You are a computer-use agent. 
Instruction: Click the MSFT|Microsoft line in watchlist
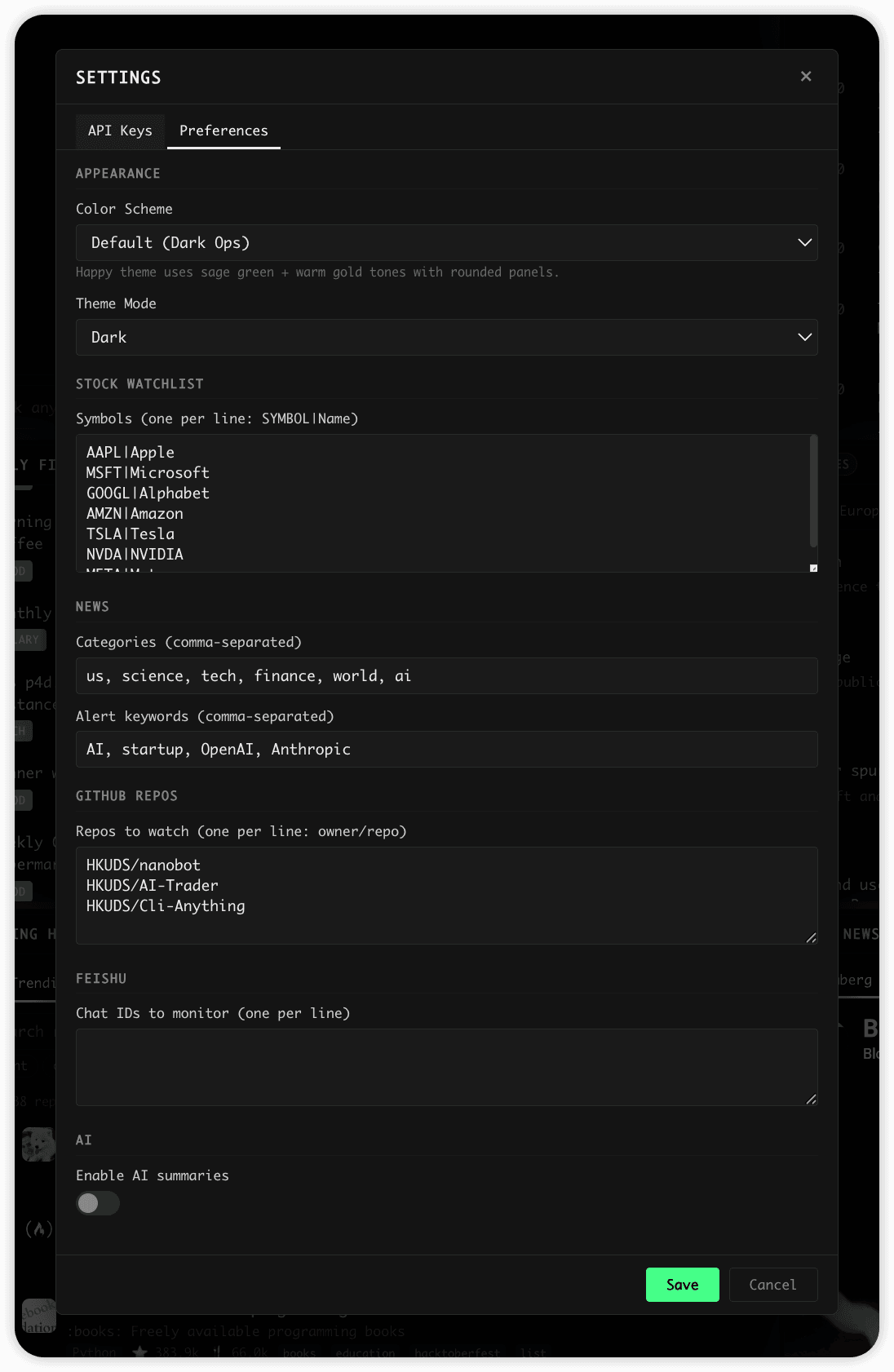(x=148, y=472)
